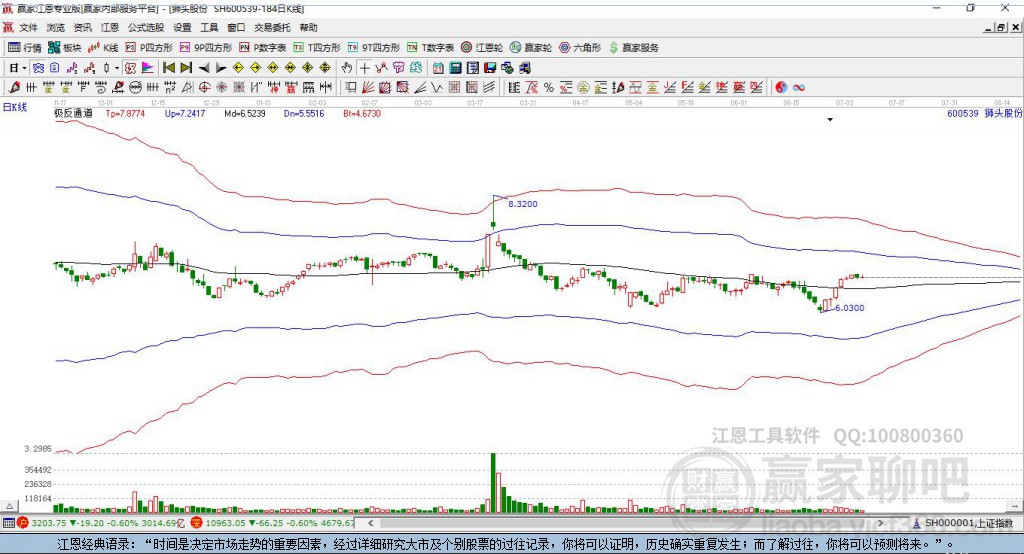Open the 设置 menu
This screenshot has width=1024, height=554.
pyautogui.click(x=182, y=27)
